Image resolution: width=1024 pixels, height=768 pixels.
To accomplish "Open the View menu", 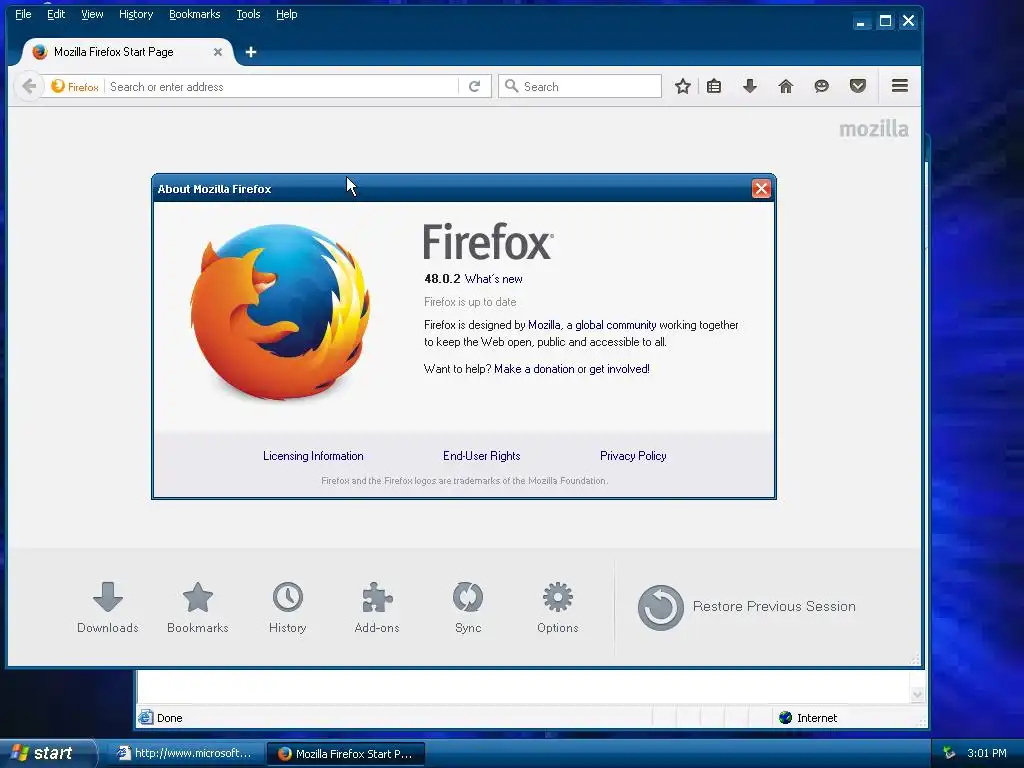I will click(x=92, y=14).
